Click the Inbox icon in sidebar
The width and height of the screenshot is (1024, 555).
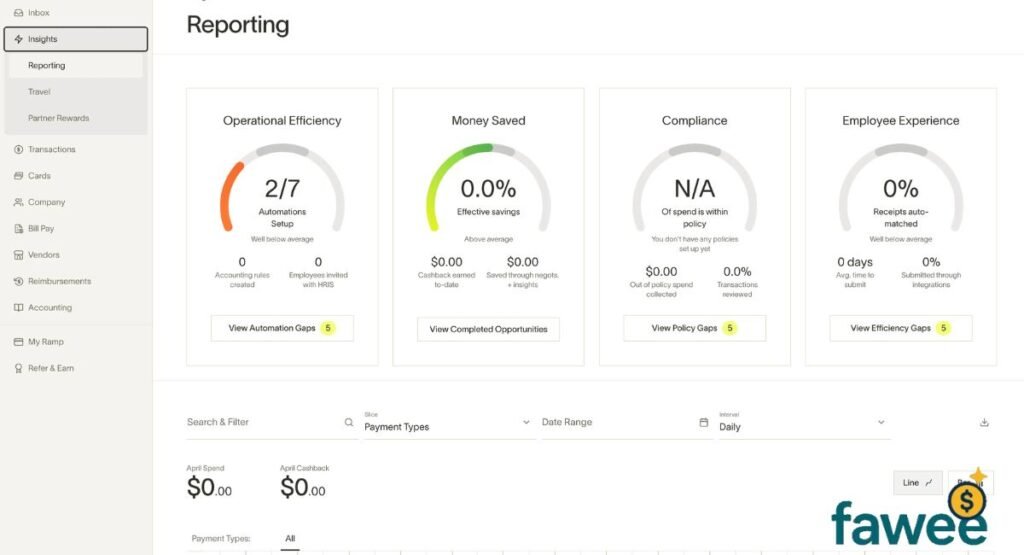pyautogui.click(x=18, y=13)
